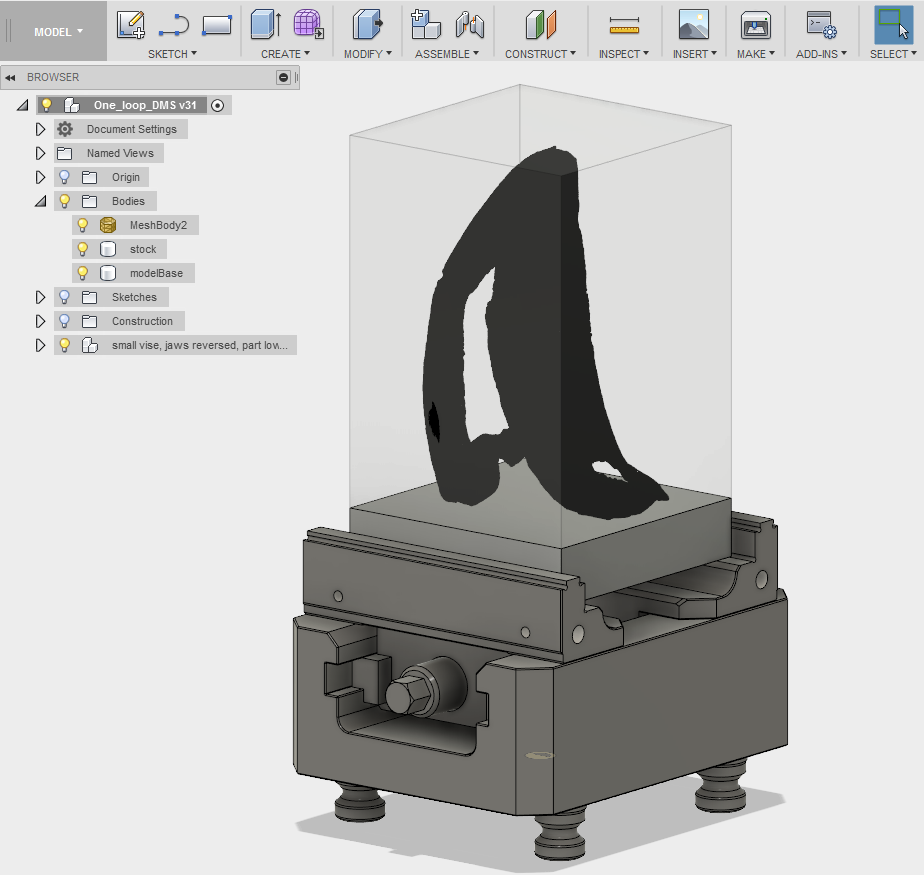This screenshot has height=875, width=924.
Task: Click the Document Settings gear icon
Action: pyautogui.click(x=65, y=129)
